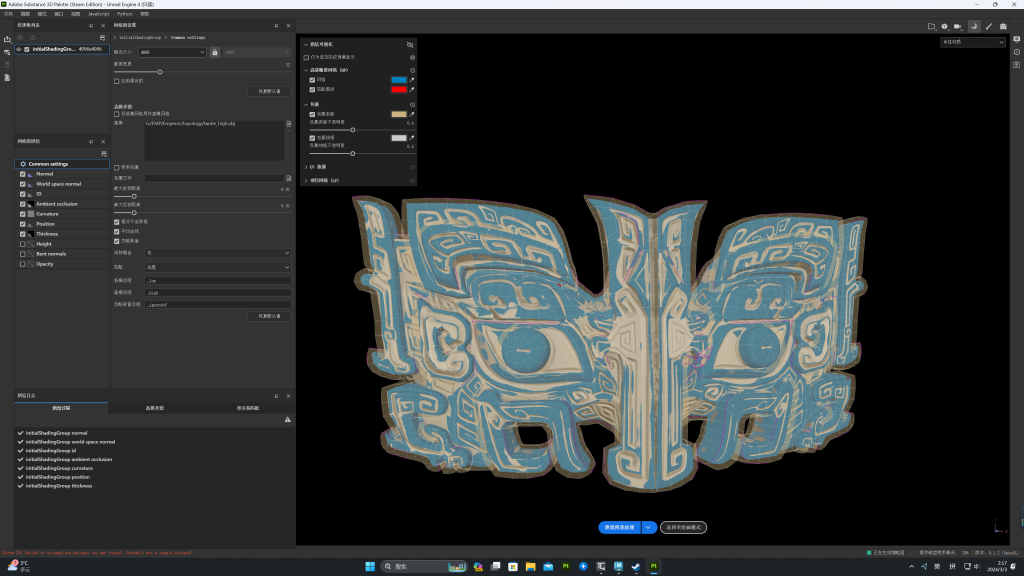
Task: Click info icon beside selected texture set option
Action: tap(412, 57)
